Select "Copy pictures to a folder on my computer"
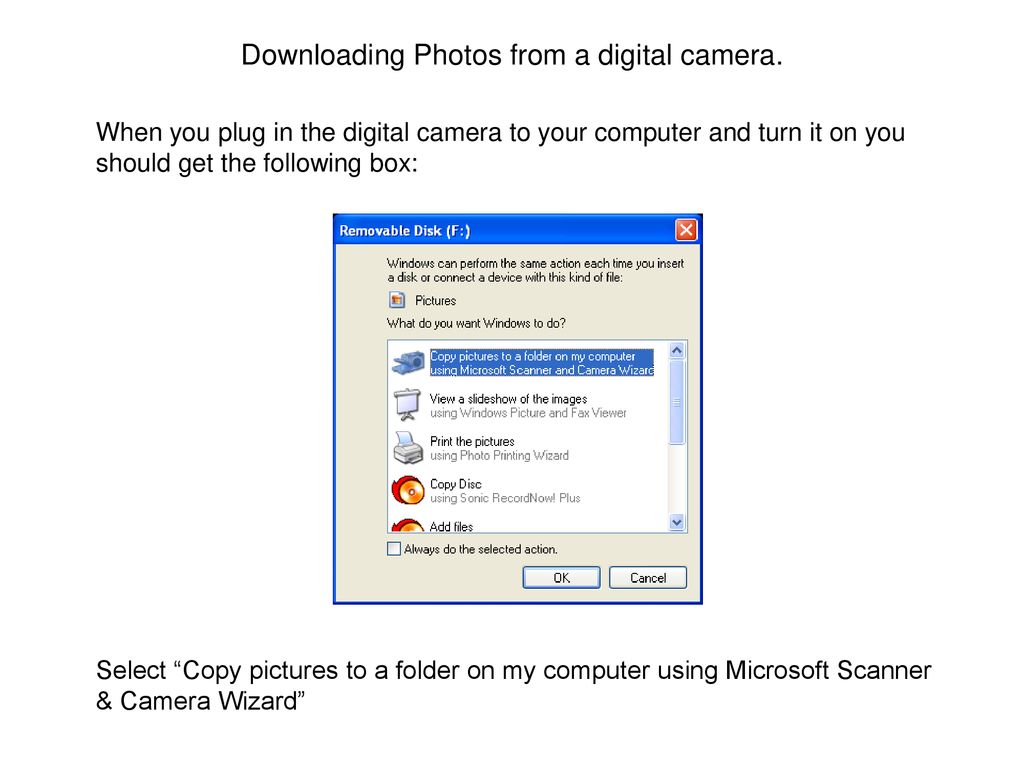 pos(541,362)
